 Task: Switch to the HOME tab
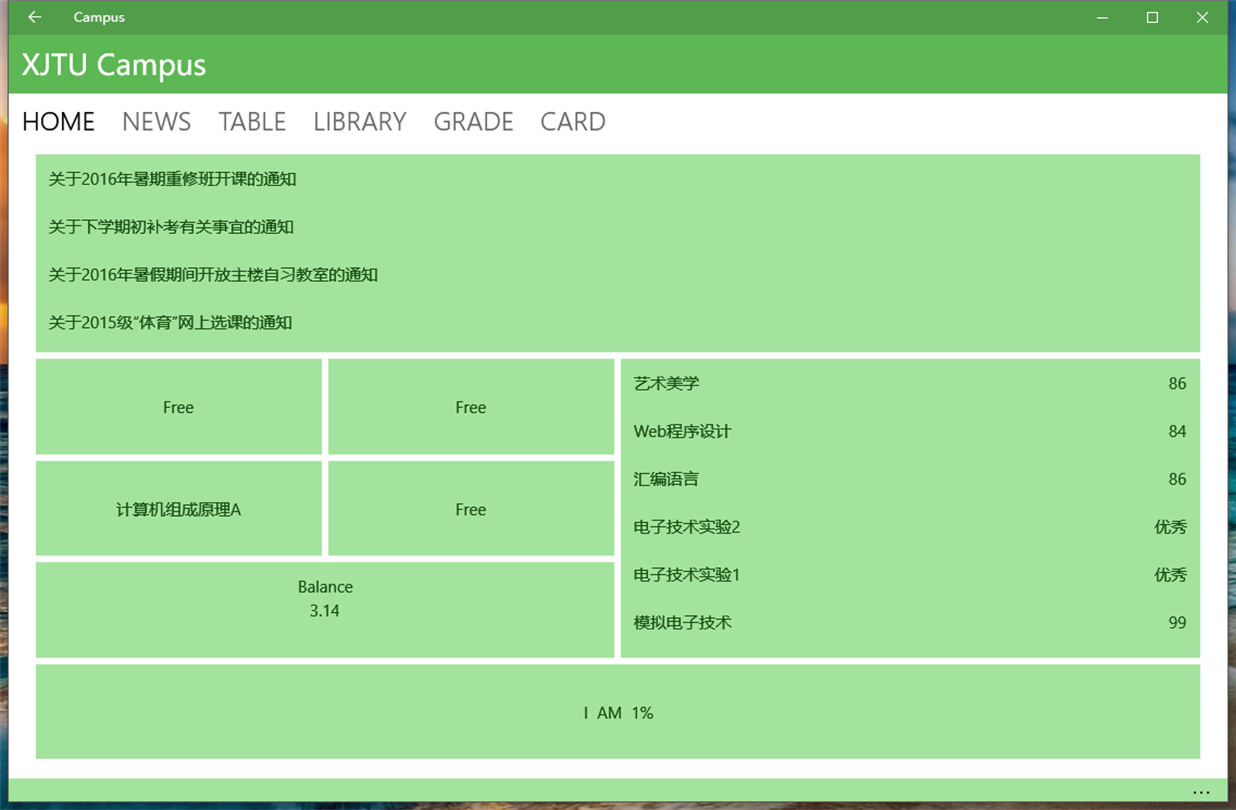point(58,122)
